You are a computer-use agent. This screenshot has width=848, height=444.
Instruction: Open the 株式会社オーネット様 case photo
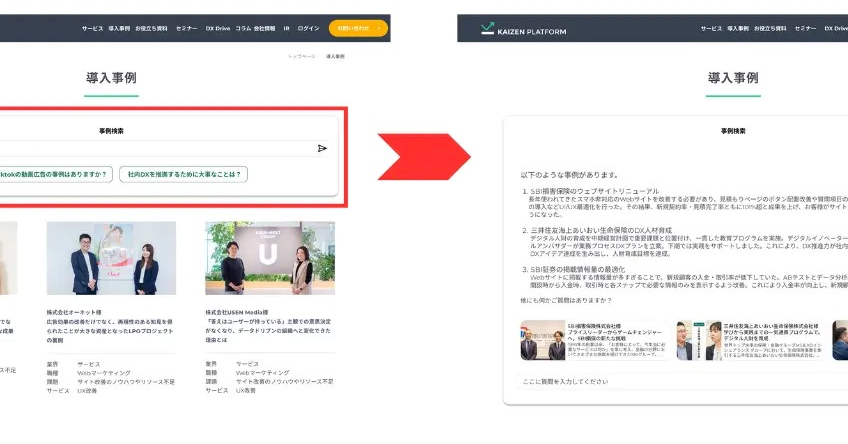111,258
